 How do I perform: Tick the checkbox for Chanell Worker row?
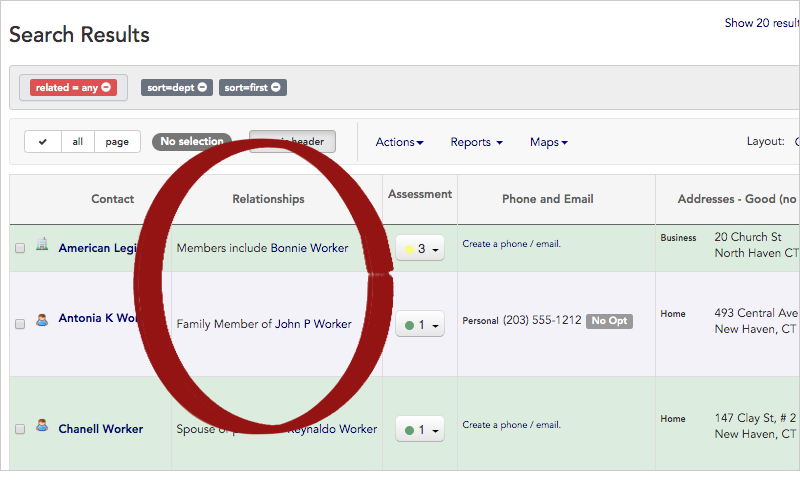(20, 429)
